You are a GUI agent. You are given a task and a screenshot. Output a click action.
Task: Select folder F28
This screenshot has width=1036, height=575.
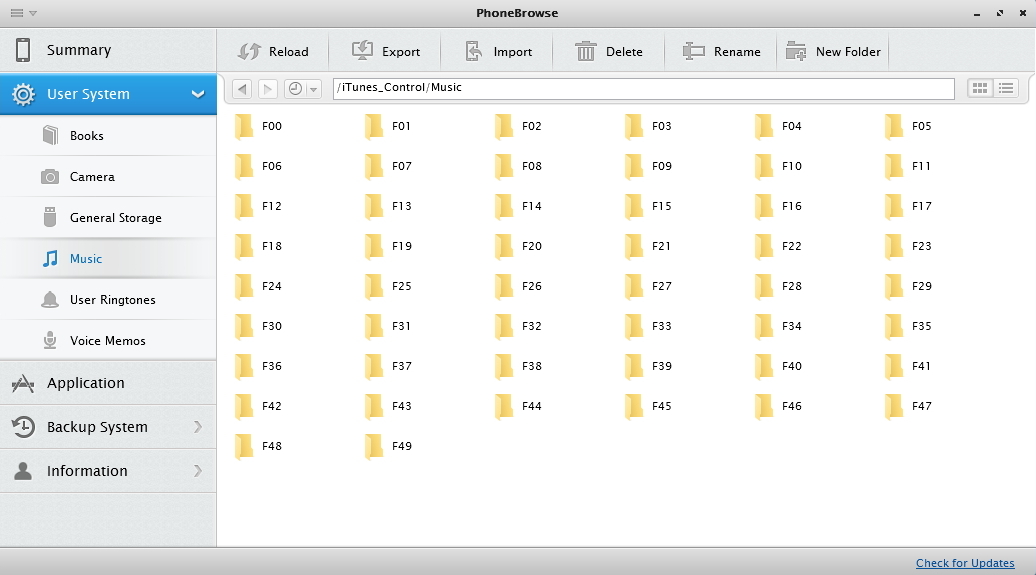tap(778, 286)
